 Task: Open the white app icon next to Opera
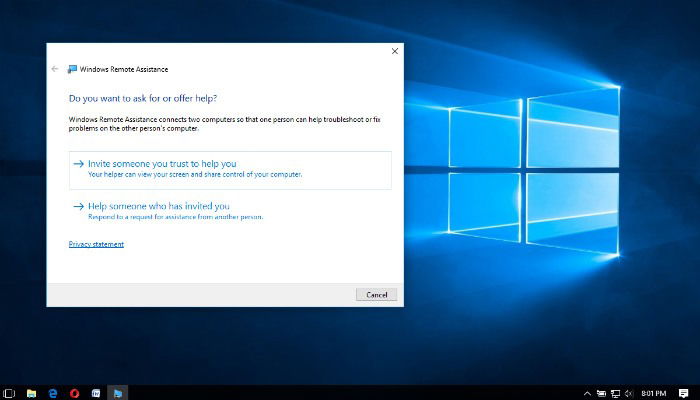[96, 393]
